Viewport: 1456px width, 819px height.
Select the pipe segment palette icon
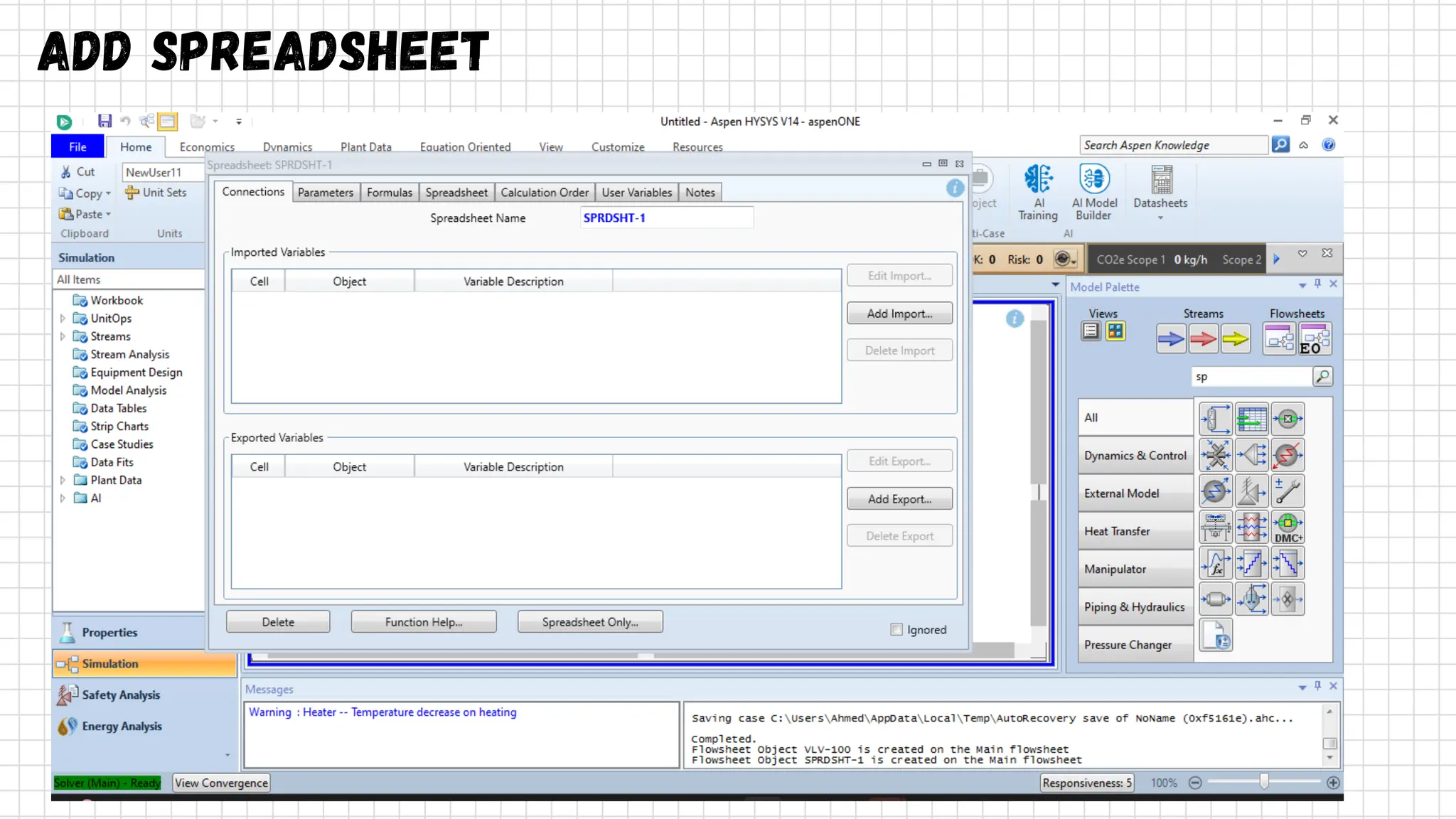pos(1216,599)
